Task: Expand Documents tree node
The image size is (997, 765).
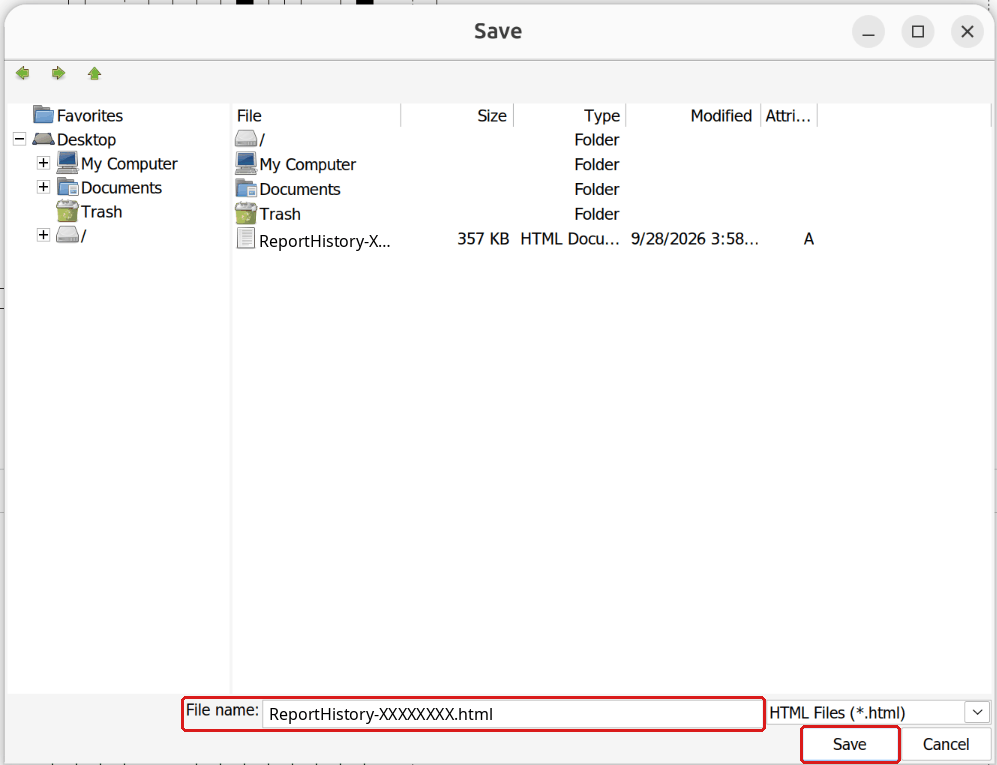Action: (43, 187)
